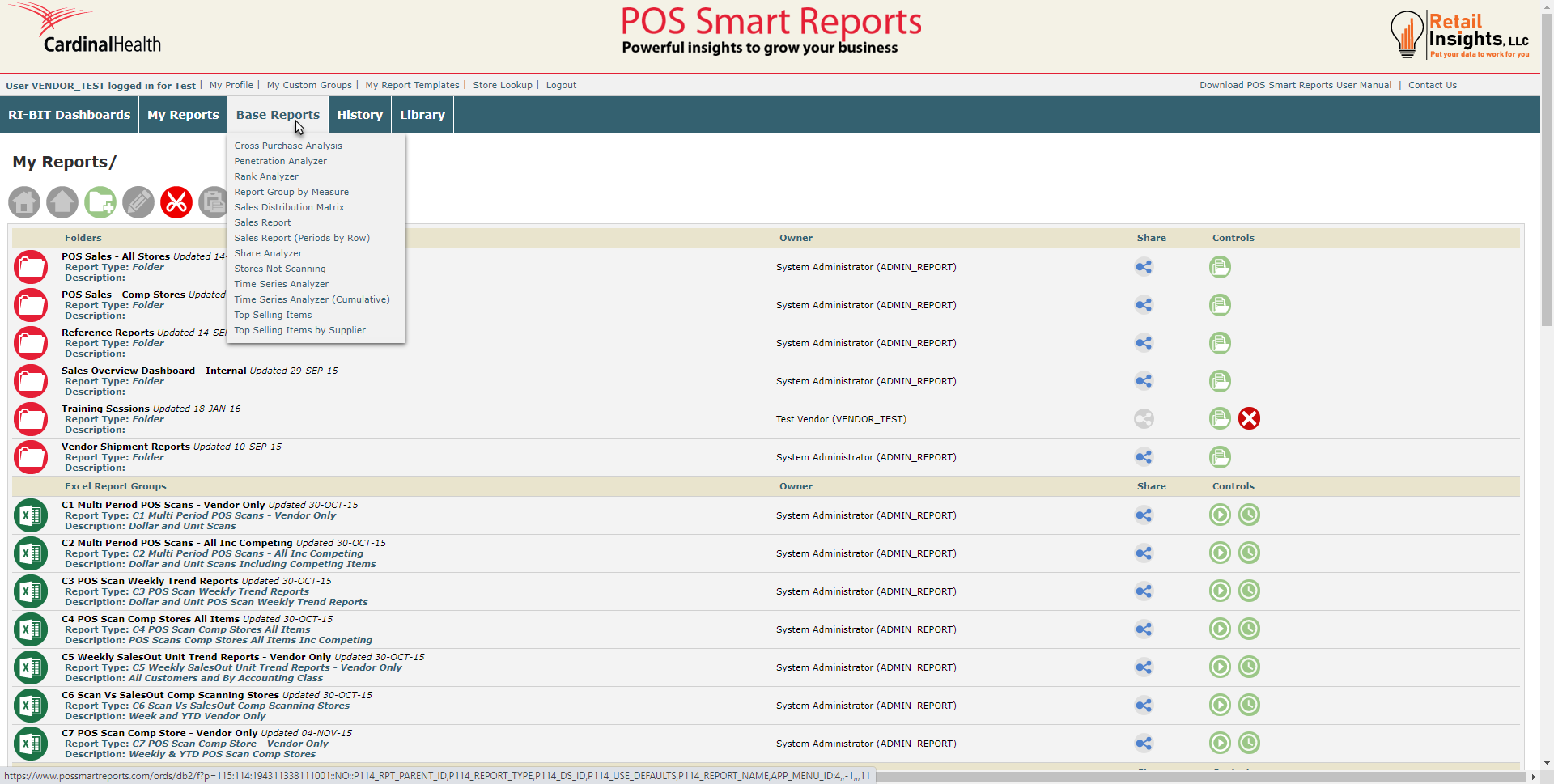Schedule the C3 POS Scan Weekly Trend report
The image size is (1554, 784).
tap(1249, 591)
